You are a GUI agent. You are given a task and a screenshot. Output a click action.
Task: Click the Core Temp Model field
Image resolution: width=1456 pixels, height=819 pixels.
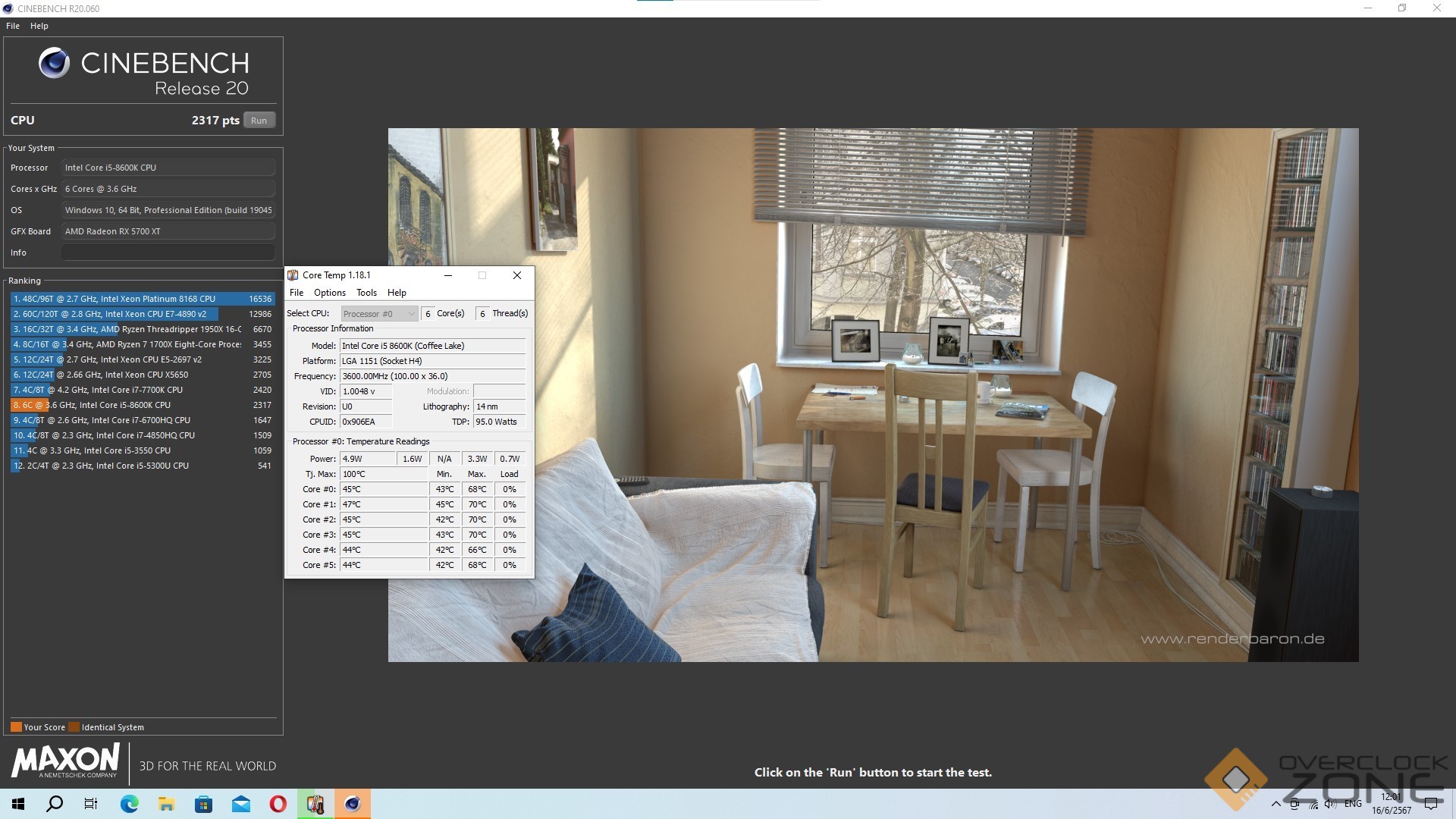tap(432, 346)
